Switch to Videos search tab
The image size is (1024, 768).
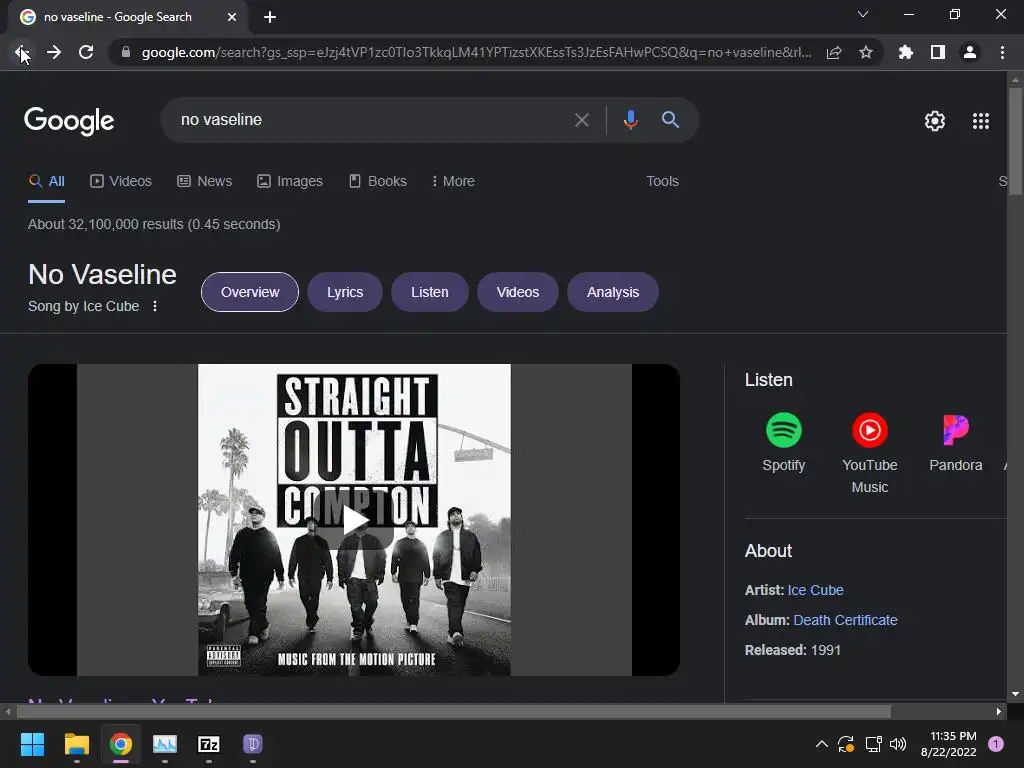click(121, 182)
